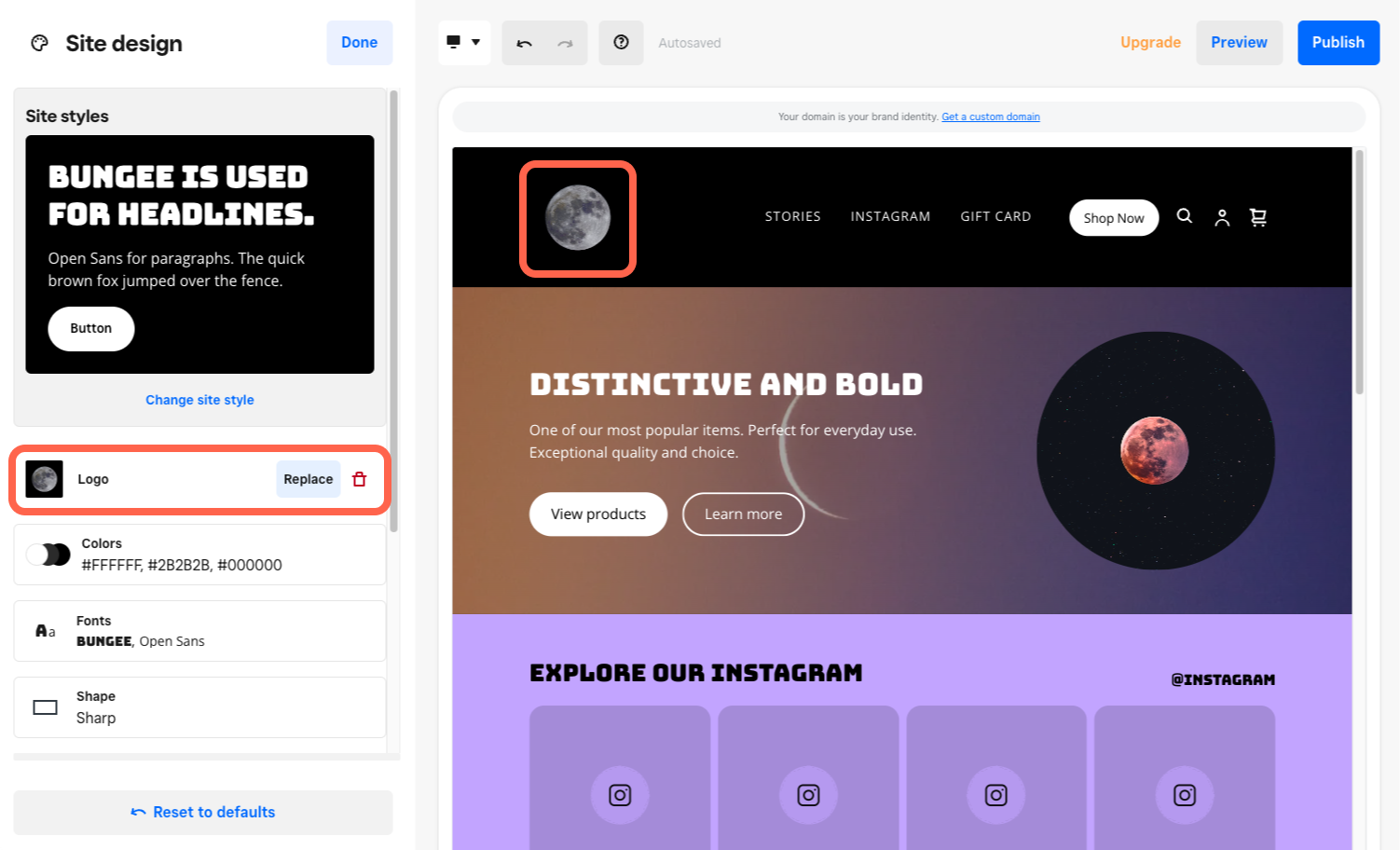The height and width of the screenshot is (850, 1400).
Task: Open the Shape Sharp setting
Action: pos(199,707)
